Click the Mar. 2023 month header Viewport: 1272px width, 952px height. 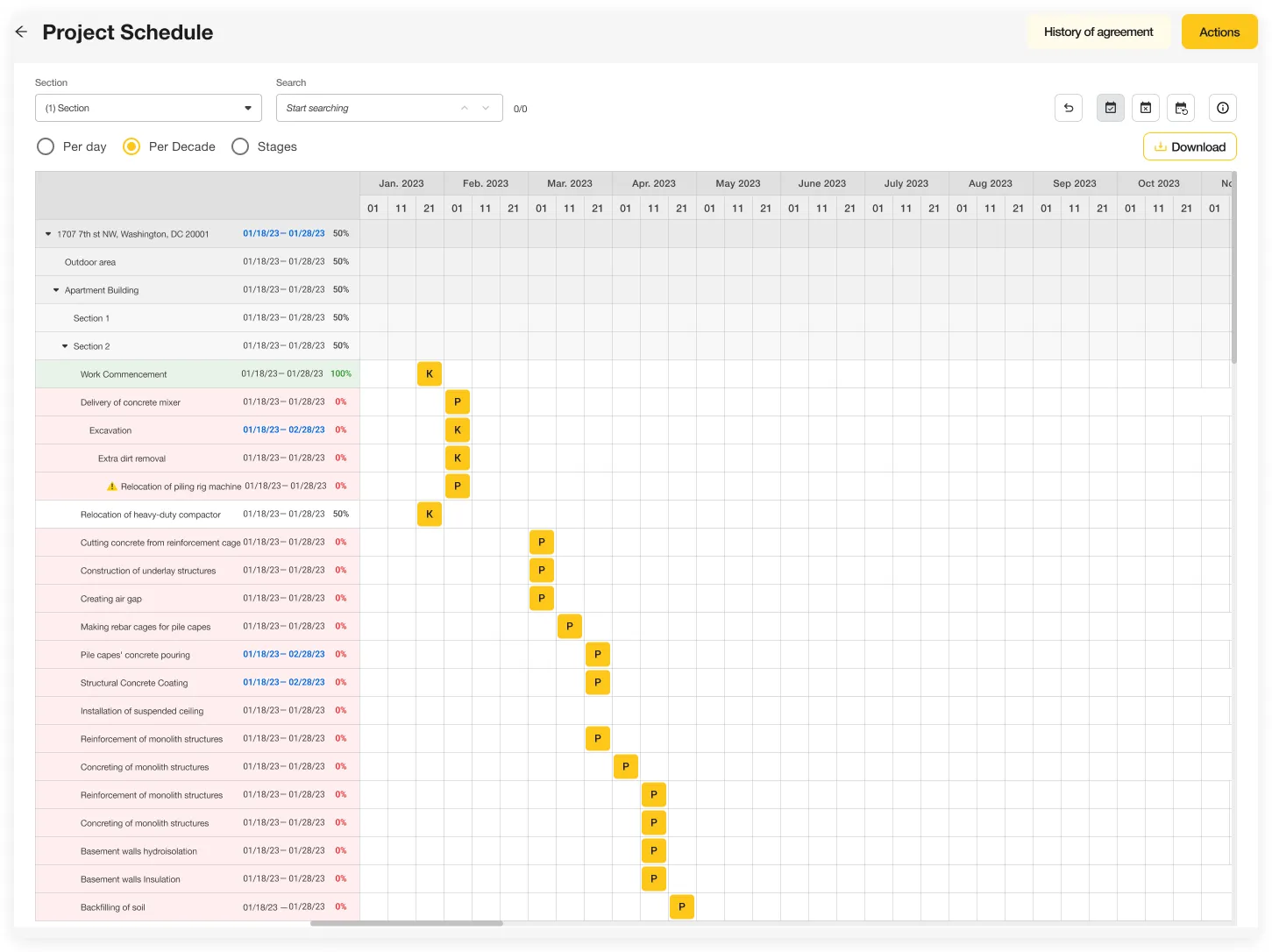[x=570, y=183]
